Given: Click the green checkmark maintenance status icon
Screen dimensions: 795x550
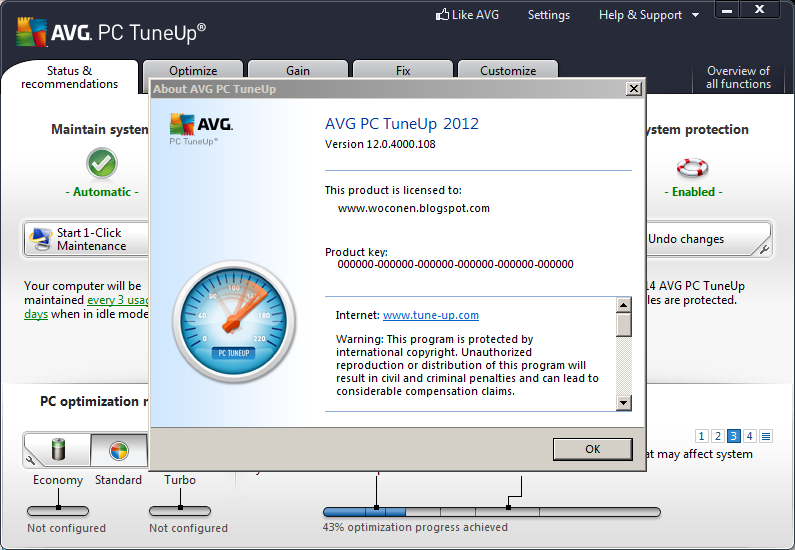Looking at the screenshot, I should click(102, 163).
